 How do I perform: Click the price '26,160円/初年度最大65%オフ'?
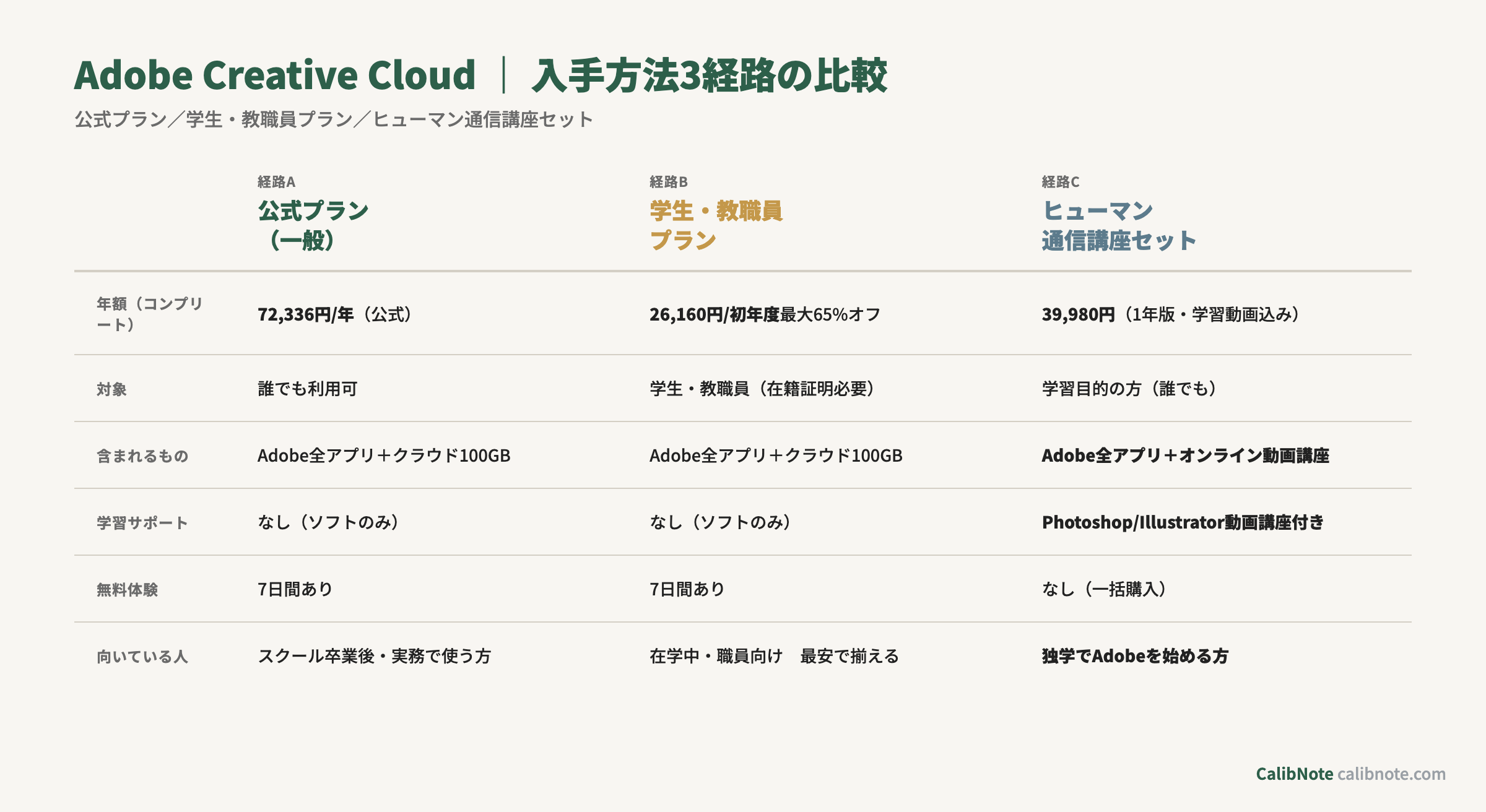click(x=765, y=314)
